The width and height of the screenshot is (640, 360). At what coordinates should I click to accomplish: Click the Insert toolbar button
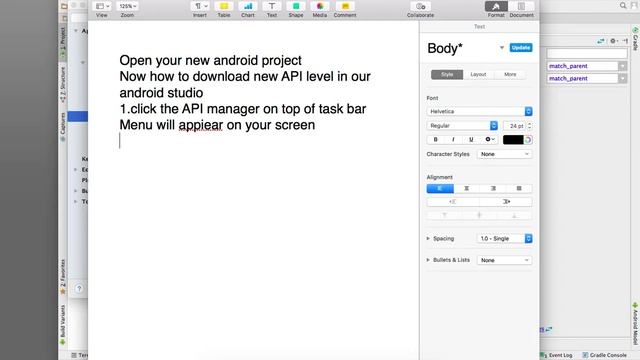click(x=200, y=7)
